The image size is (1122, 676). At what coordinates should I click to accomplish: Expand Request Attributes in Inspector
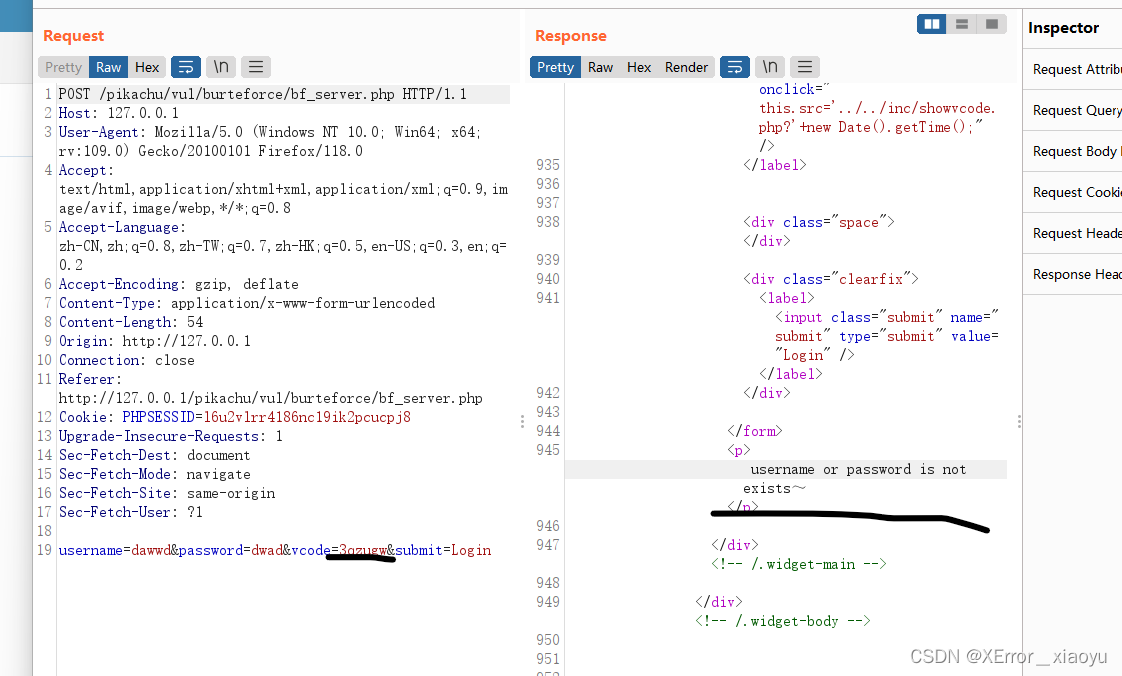(x=1076, y=69)
